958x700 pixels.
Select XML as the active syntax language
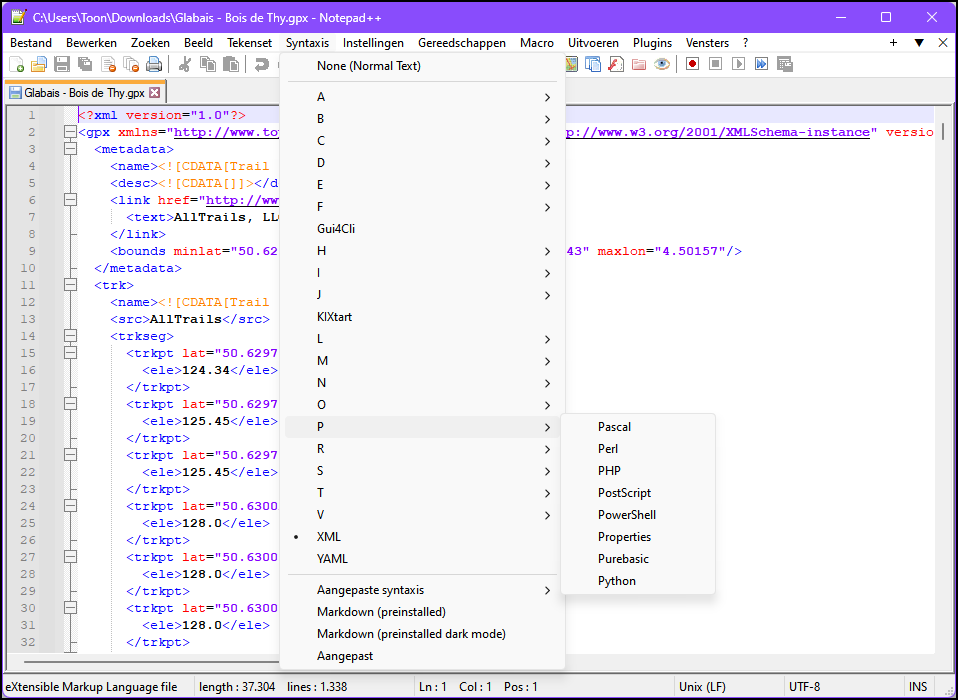tap(329, 537)
